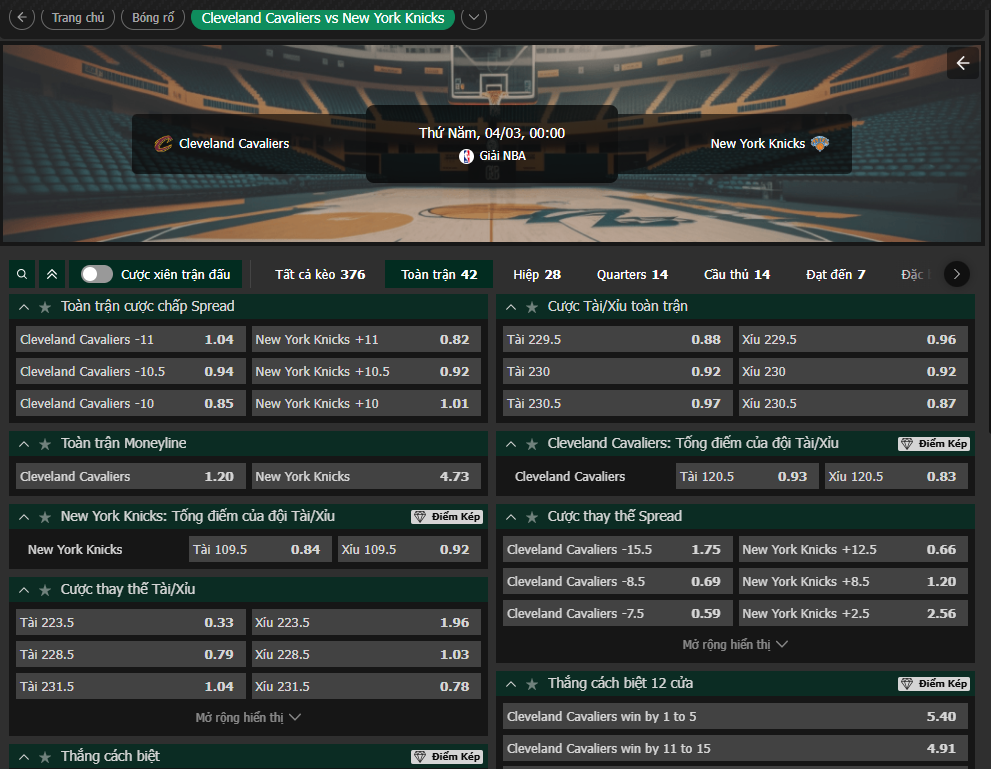Viewport: 991px width, 769px height.
Task: Click the Cleveland Cavaliers team logo in banner
Action: pos(163,144)
